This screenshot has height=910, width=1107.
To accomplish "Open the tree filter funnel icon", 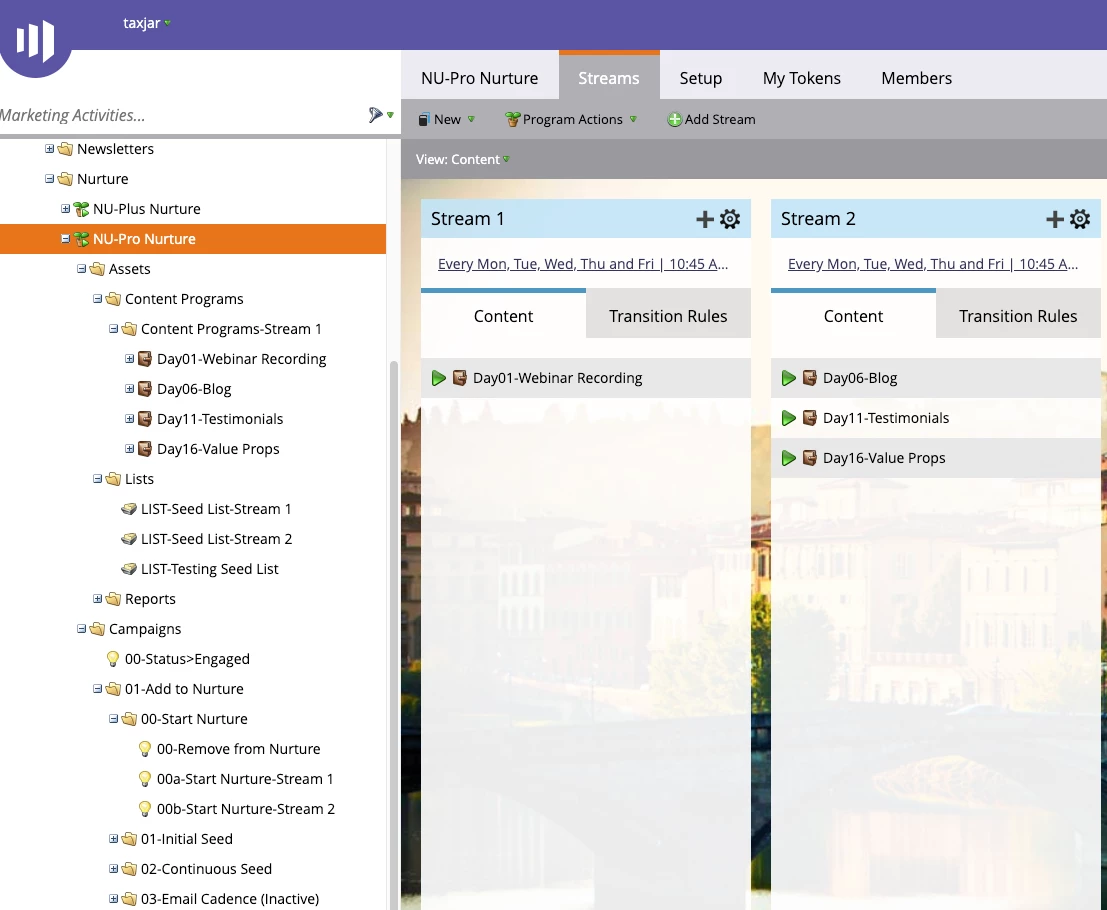I will pos(376,115).
